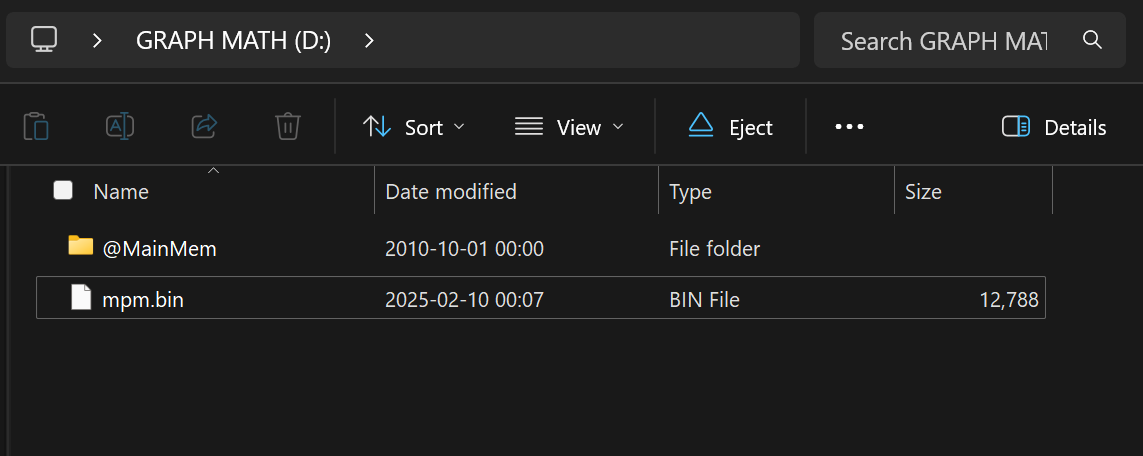Click the 12,788 size value

click(1009, 300)
